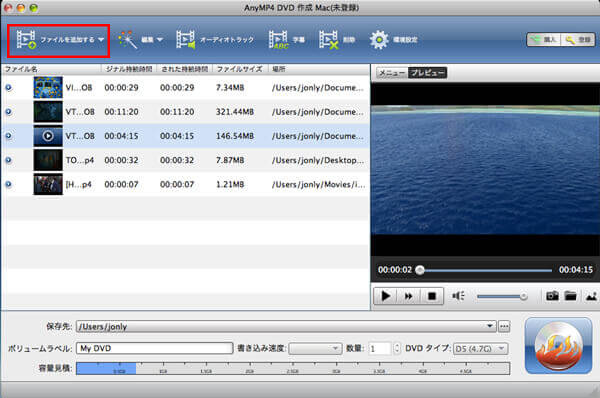
Task: Expand the Edit (編集) dropdown arrow
Action: [x=160, y=40]
